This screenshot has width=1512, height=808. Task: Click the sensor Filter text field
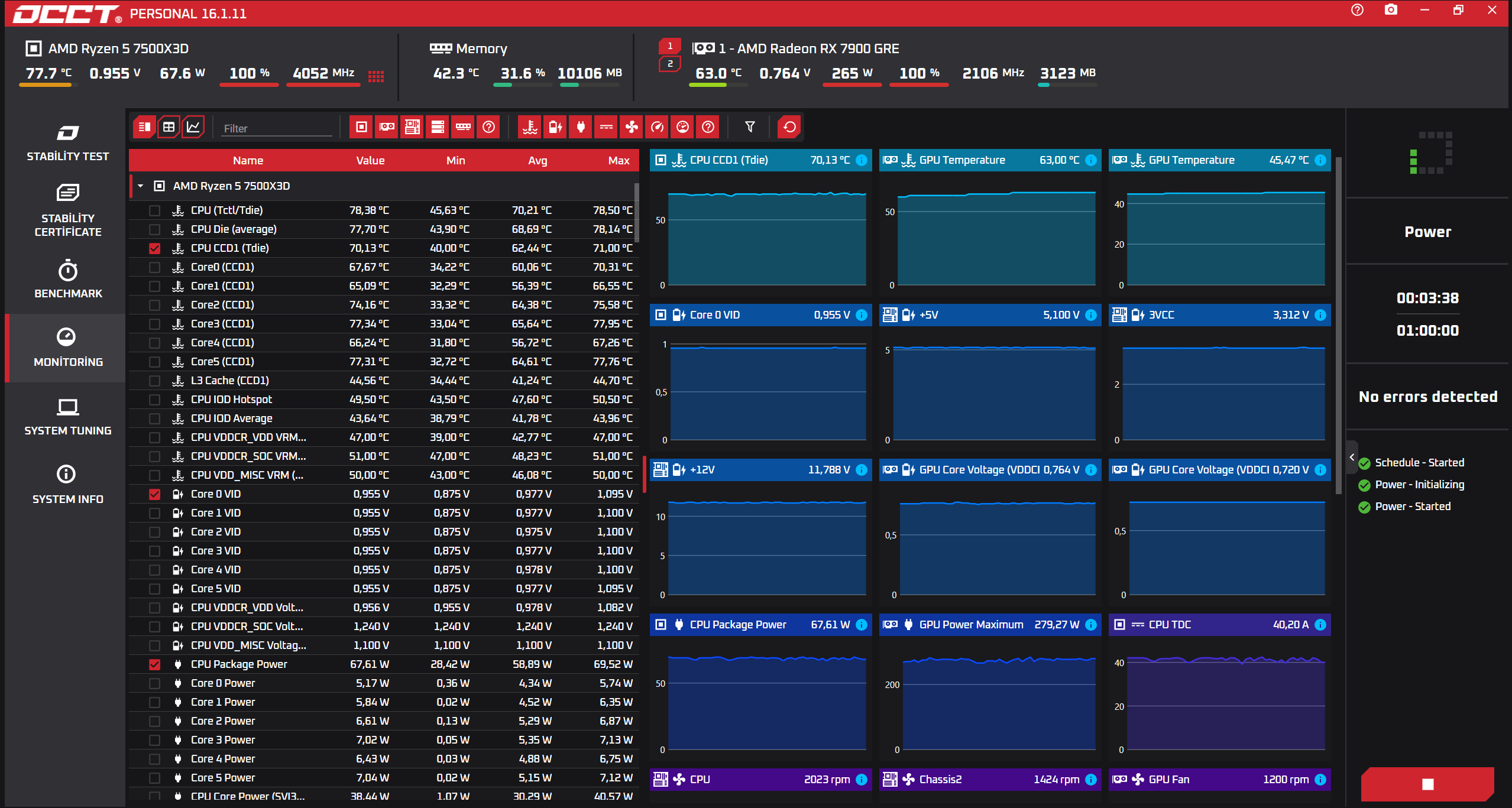point(276,128)
